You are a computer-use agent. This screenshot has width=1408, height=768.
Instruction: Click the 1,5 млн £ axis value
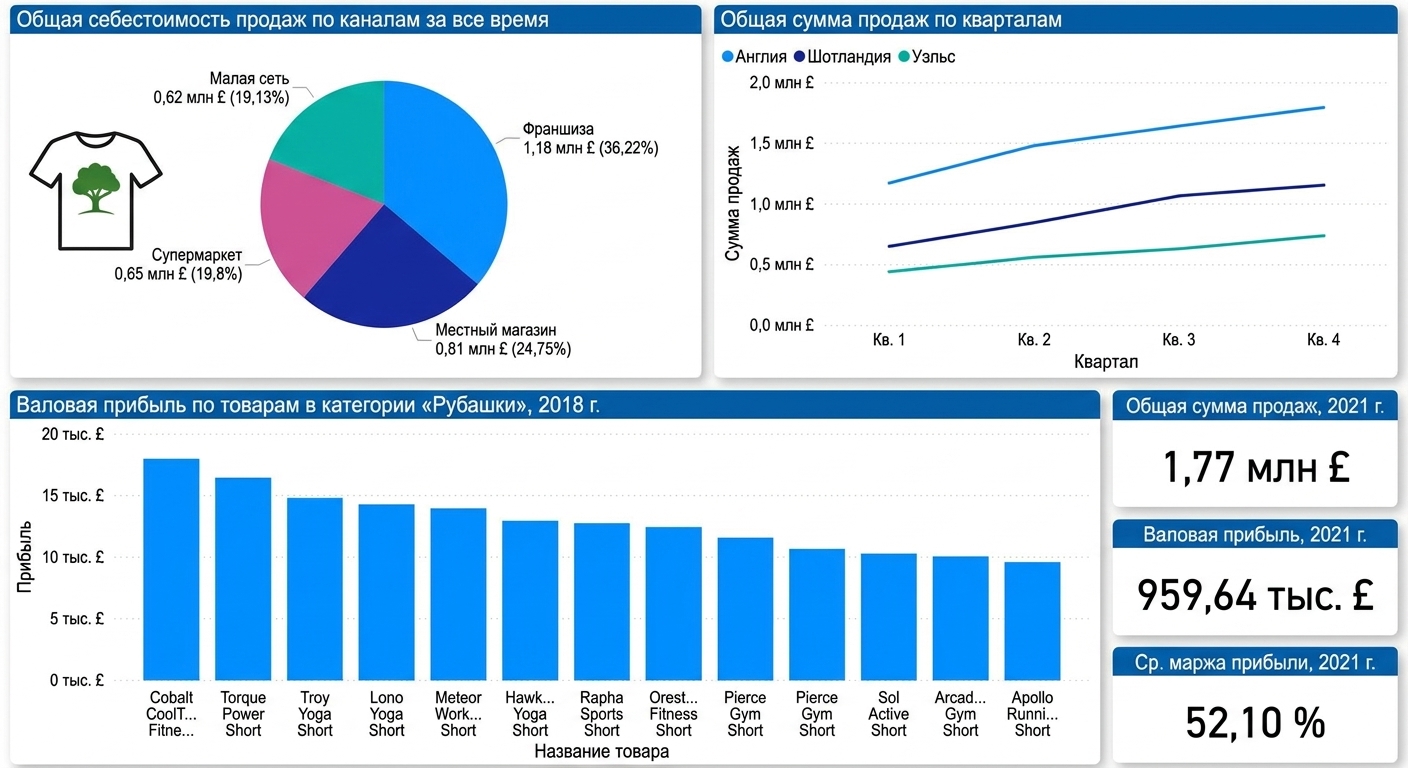pos(783,144)
